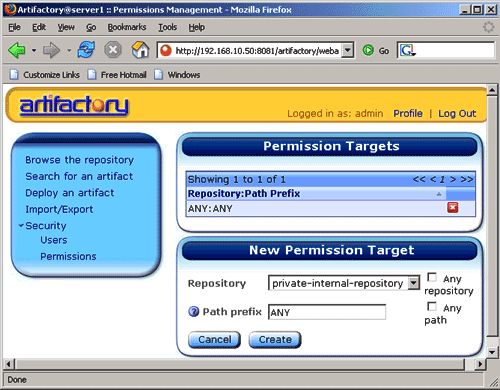Click page number 1 in pager

(442, 180)
